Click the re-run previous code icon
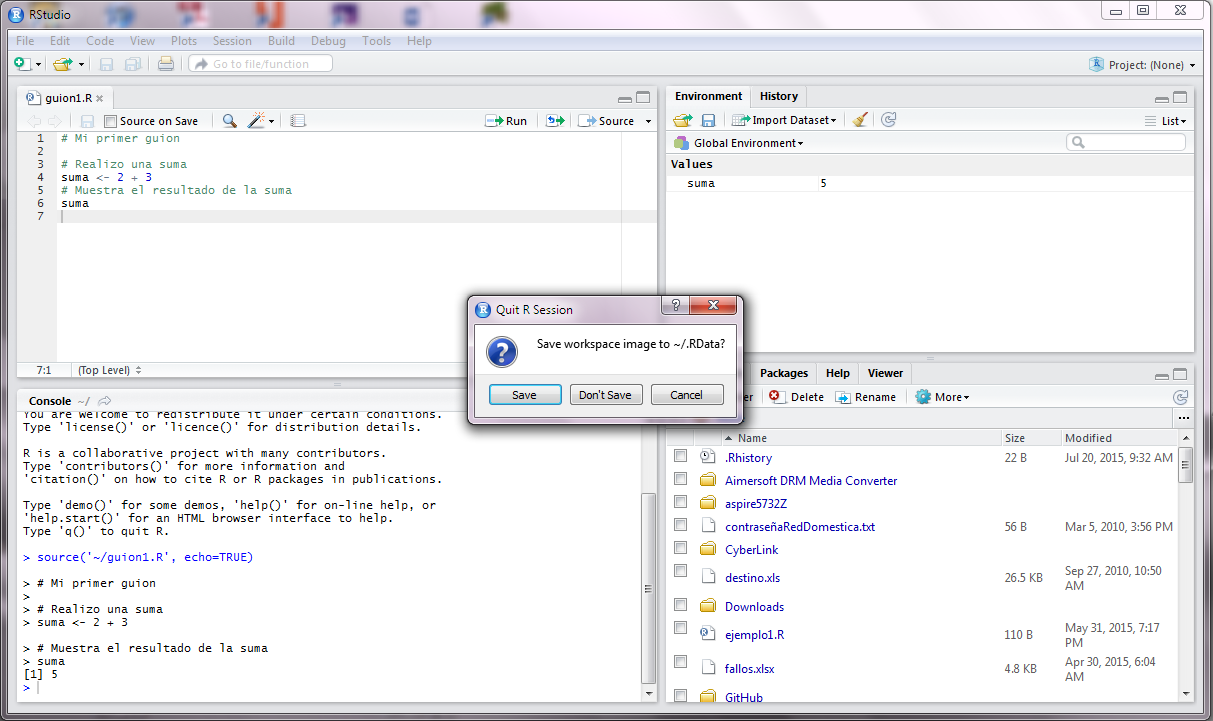This screenshot has width=1213, height=721. click(x=555, y=121)
